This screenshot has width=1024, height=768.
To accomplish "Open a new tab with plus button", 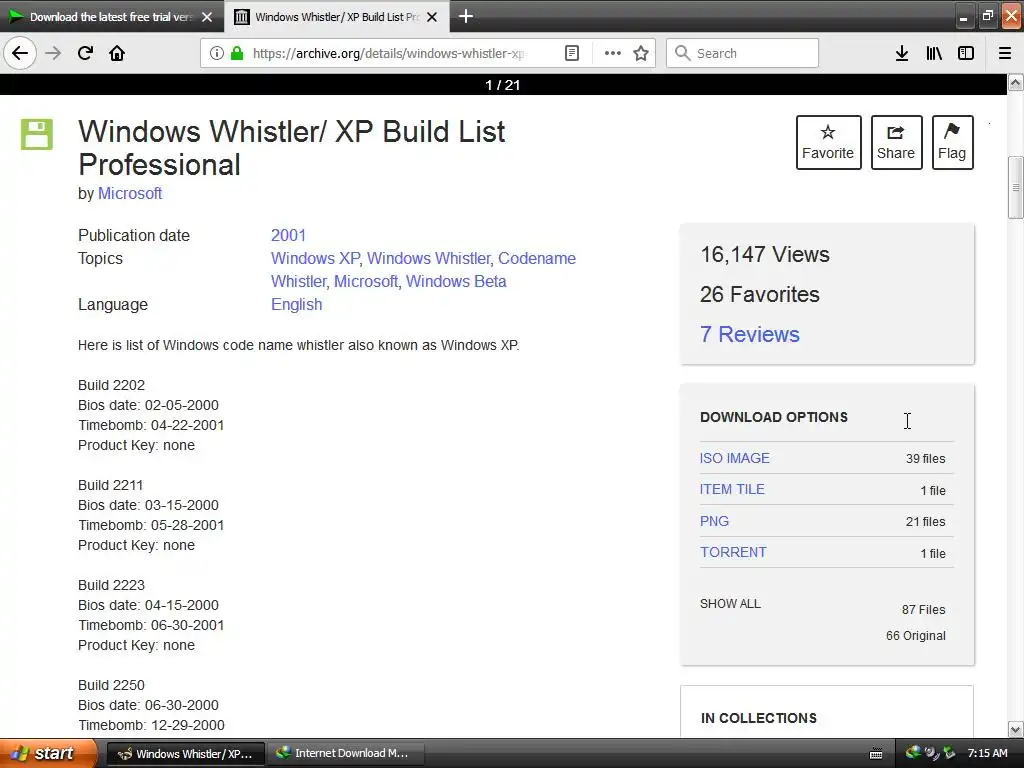I will click(x=466, y=16).
